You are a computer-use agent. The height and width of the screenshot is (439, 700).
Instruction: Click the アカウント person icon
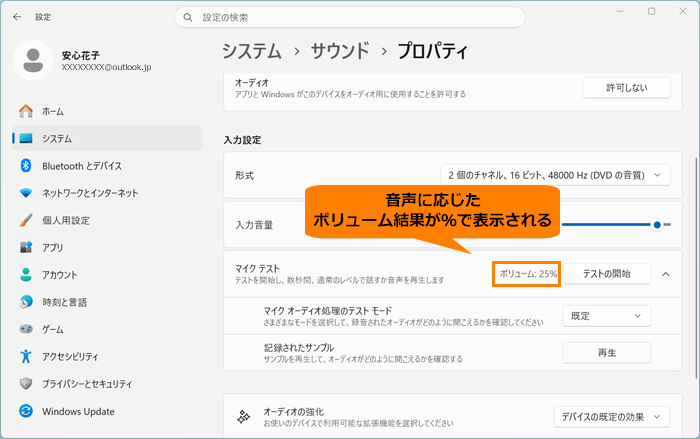pyautogui.click(x=26, y=275)
